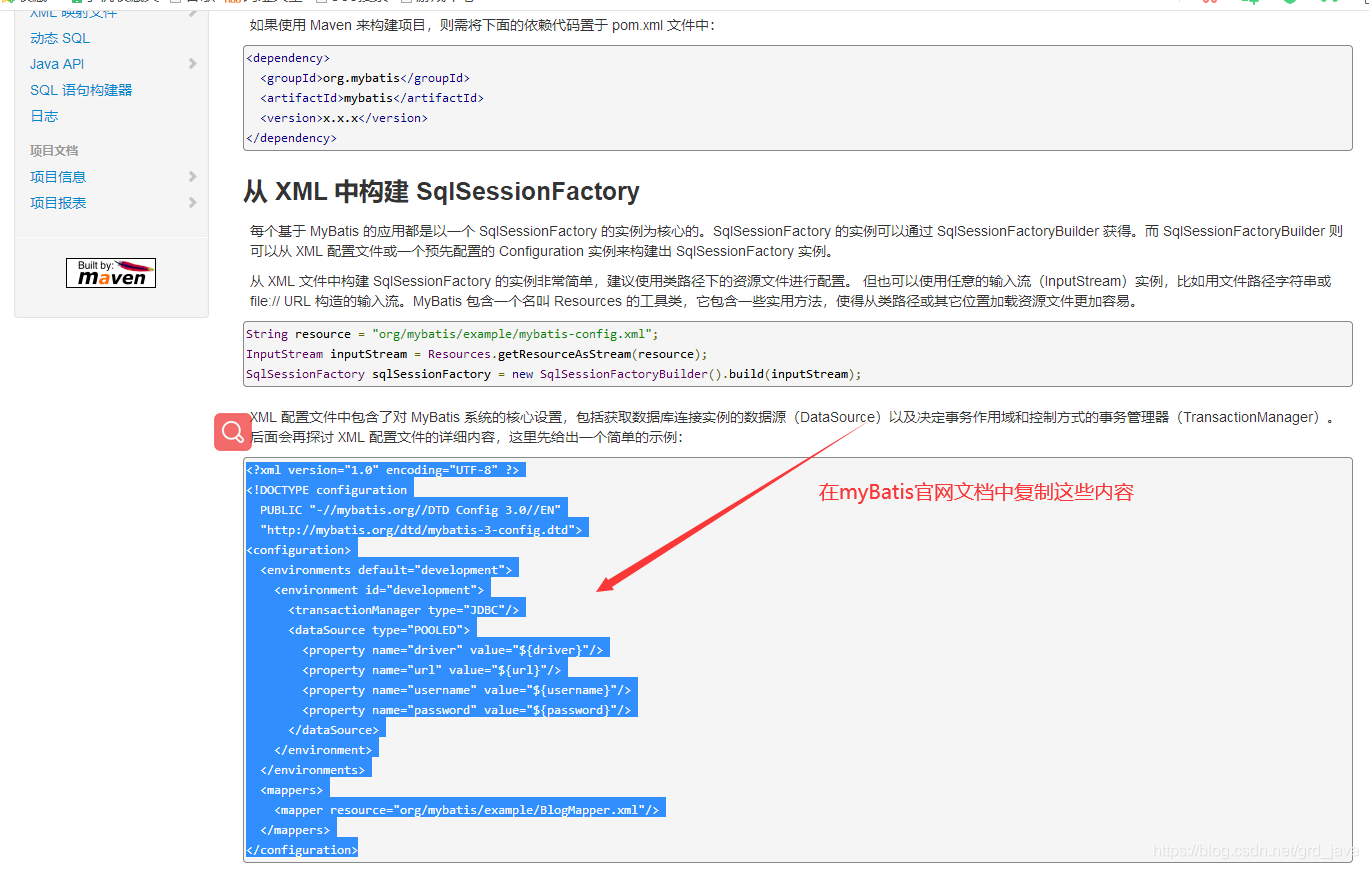Click the red search magnifier icon
The height and width of the screenshot is (869, 1369).
coord(232,431)
